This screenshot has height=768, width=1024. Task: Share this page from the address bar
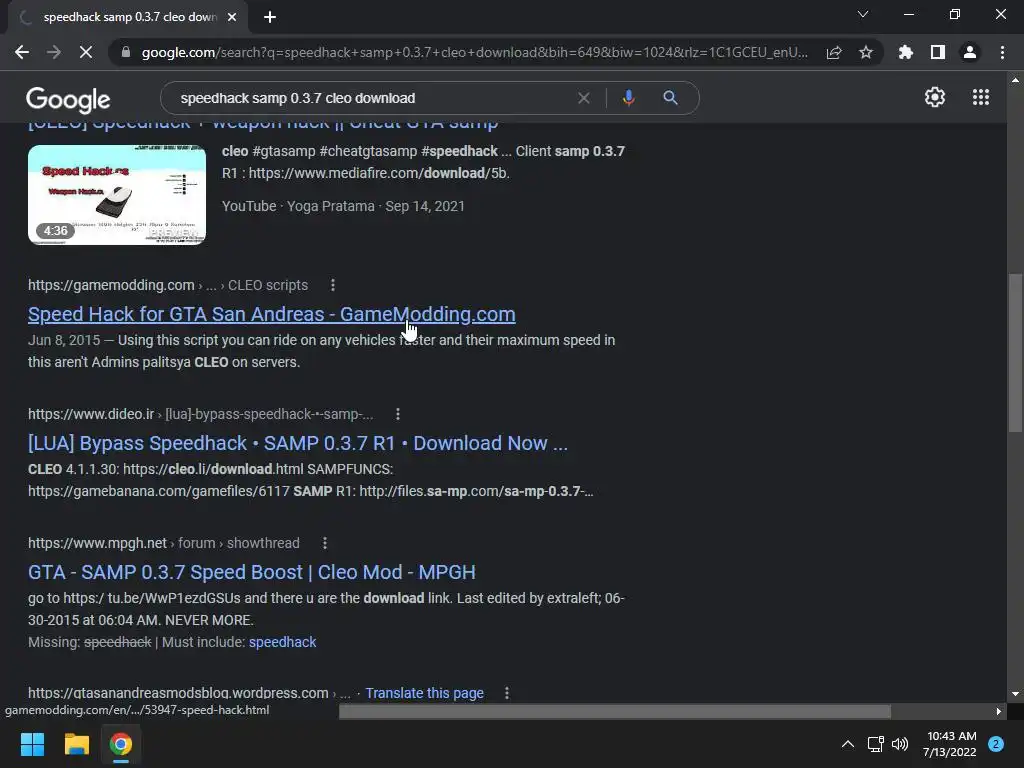834,52
